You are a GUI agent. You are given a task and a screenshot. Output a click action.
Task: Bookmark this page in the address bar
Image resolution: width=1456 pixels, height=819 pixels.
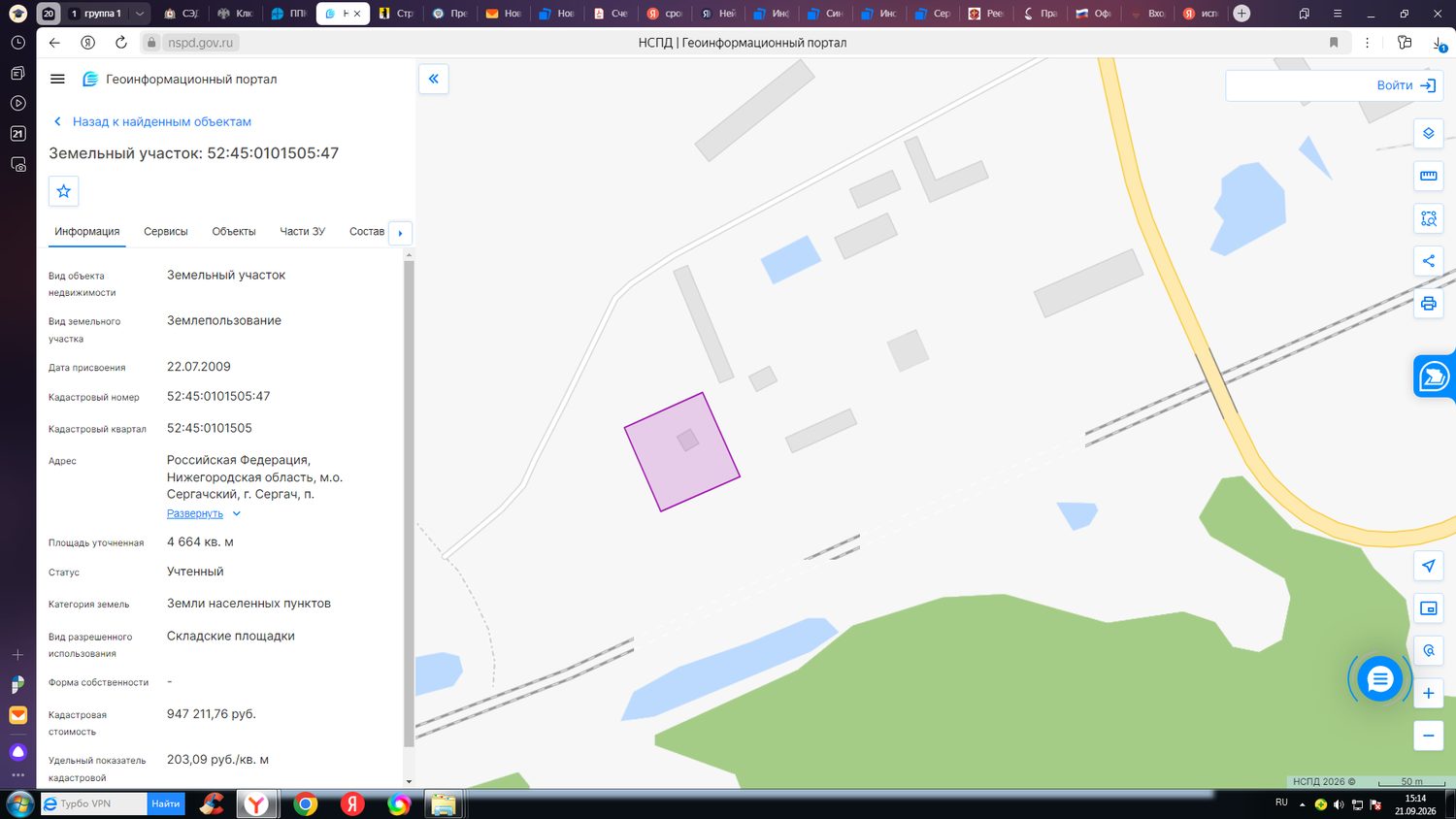[1334, 43]
